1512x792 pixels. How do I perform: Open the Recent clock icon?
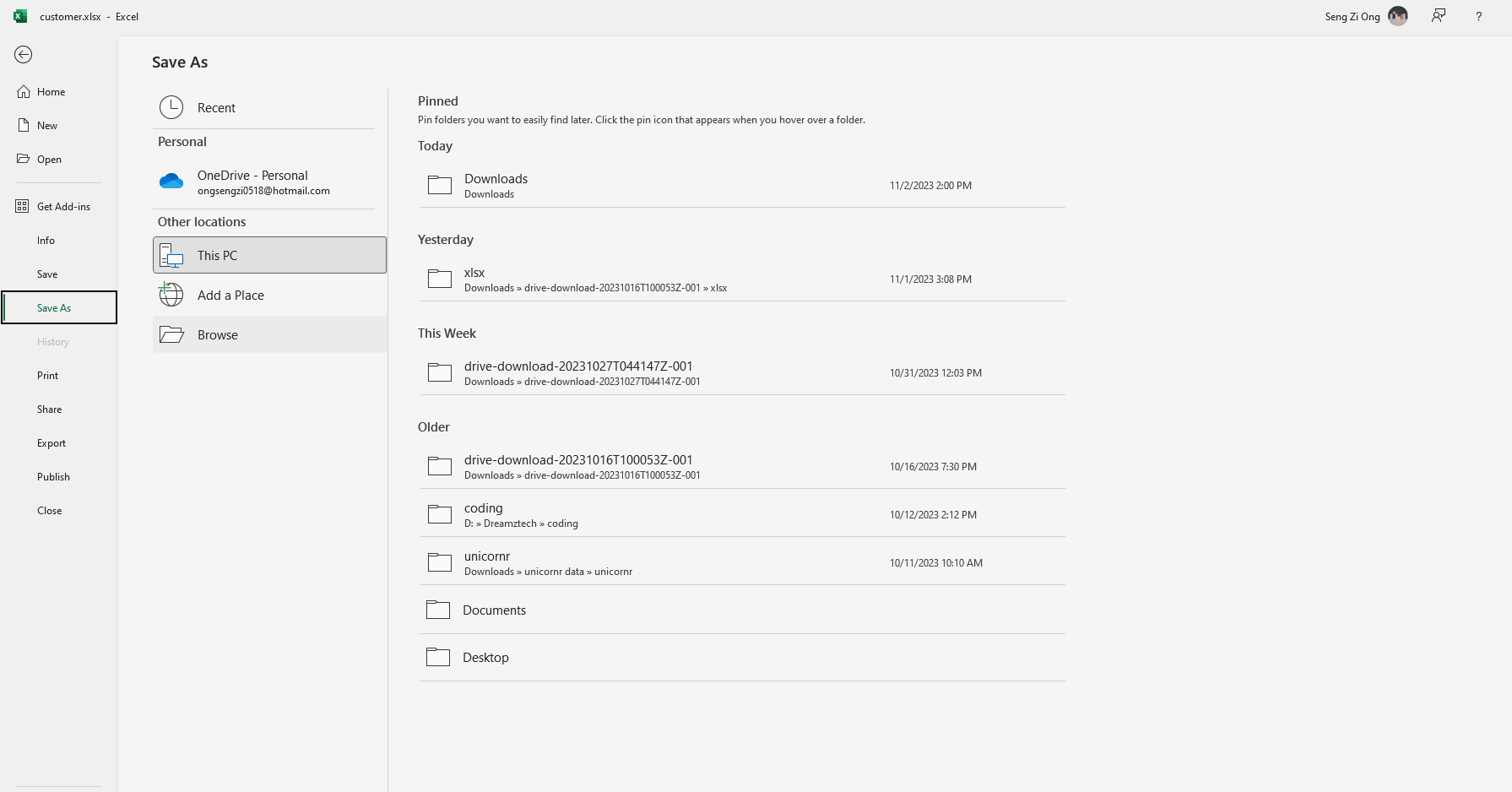[171, 107]
